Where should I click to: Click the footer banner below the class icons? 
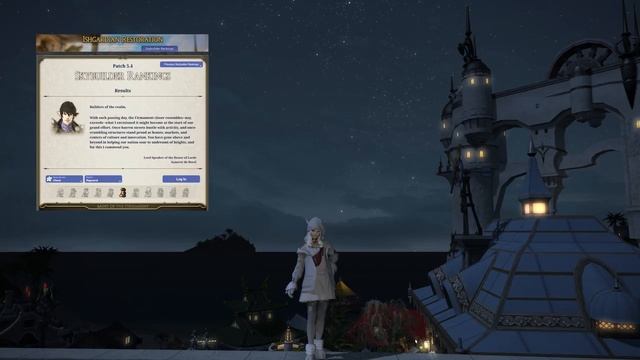tap(122, 206)
